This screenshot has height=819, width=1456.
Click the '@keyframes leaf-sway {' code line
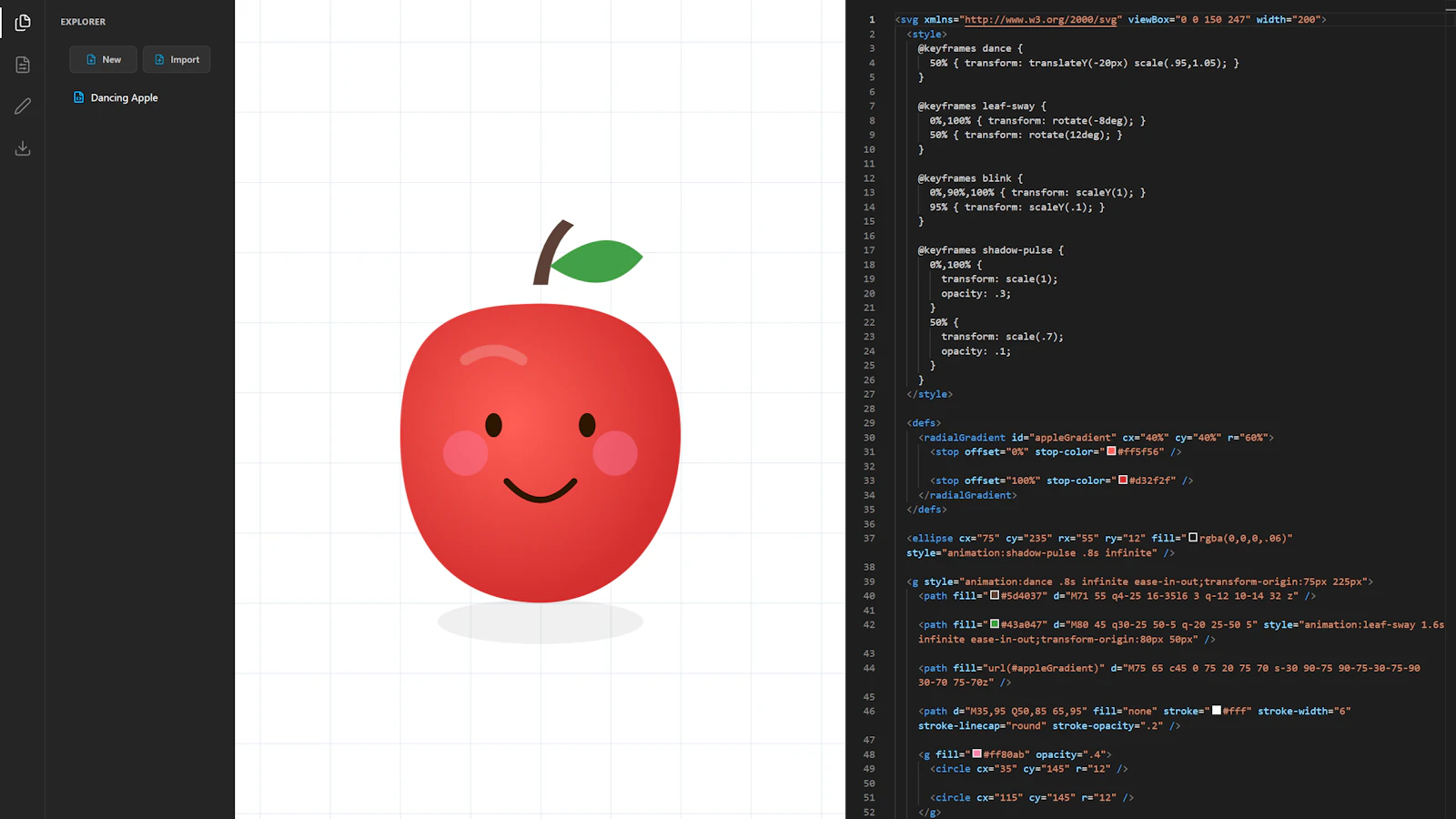point(982,106)
